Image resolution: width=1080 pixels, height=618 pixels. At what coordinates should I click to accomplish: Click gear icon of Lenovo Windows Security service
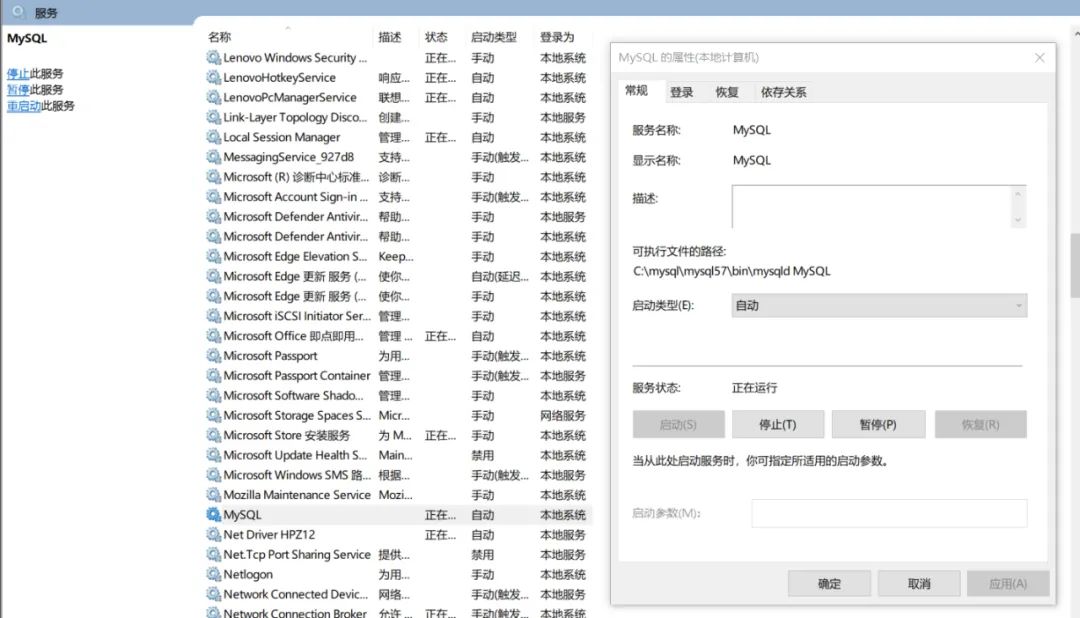pyautogui.click(x=214, y=58)
